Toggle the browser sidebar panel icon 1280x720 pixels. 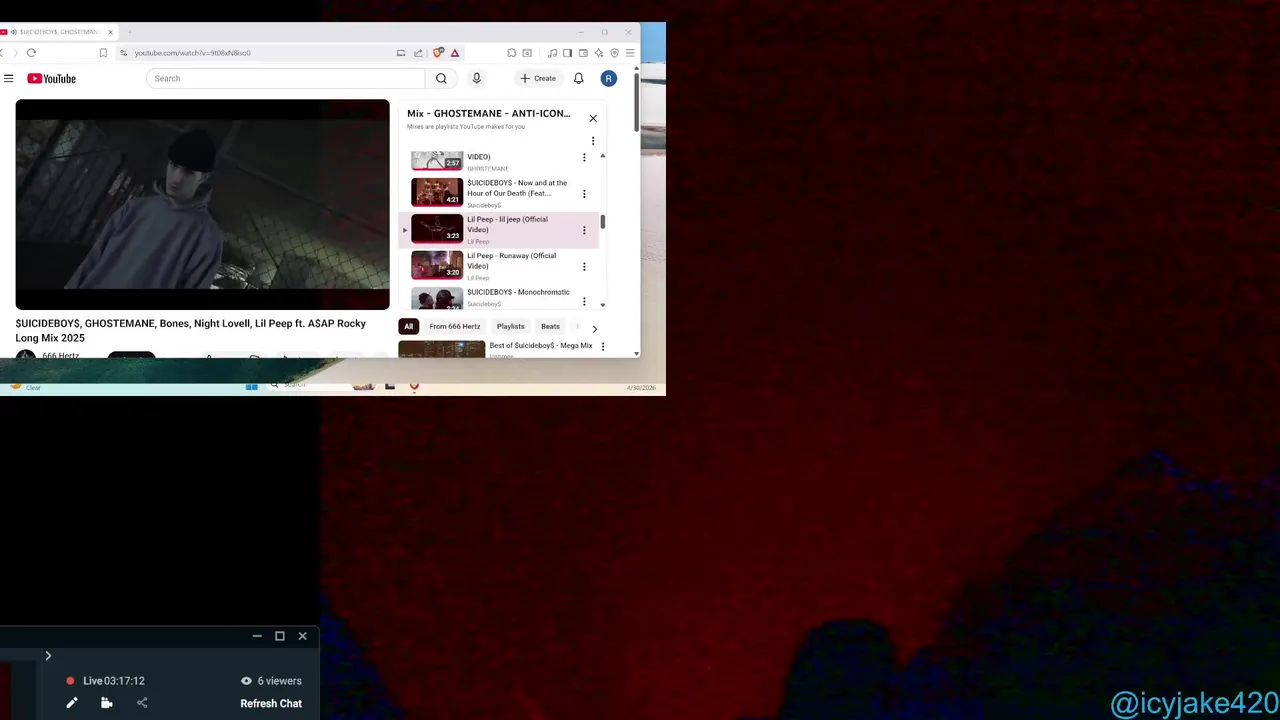click(x=567, y=53)
